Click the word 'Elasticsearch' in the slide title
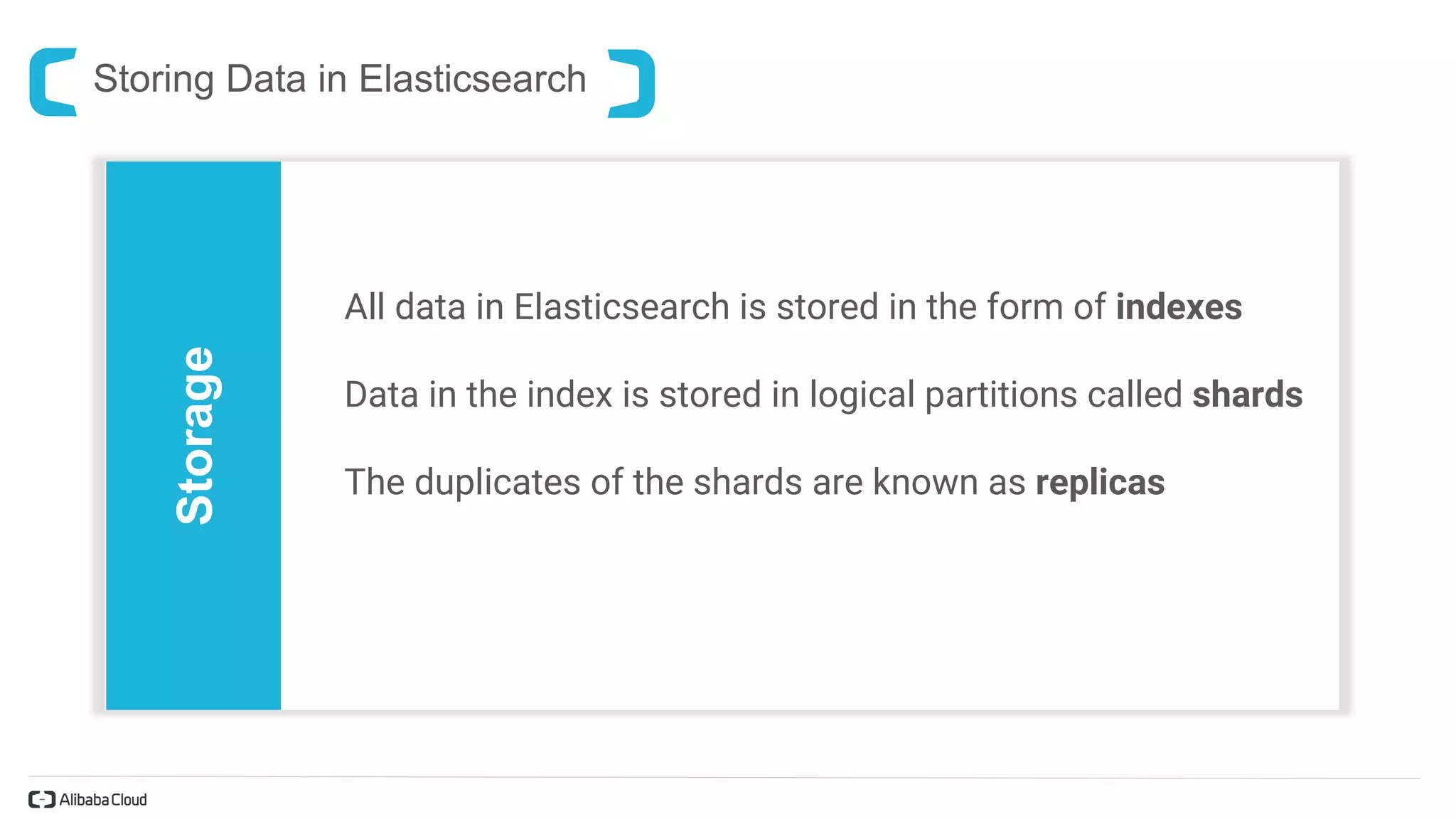Screen dimensions: 1456x819 tap(473, 78)
